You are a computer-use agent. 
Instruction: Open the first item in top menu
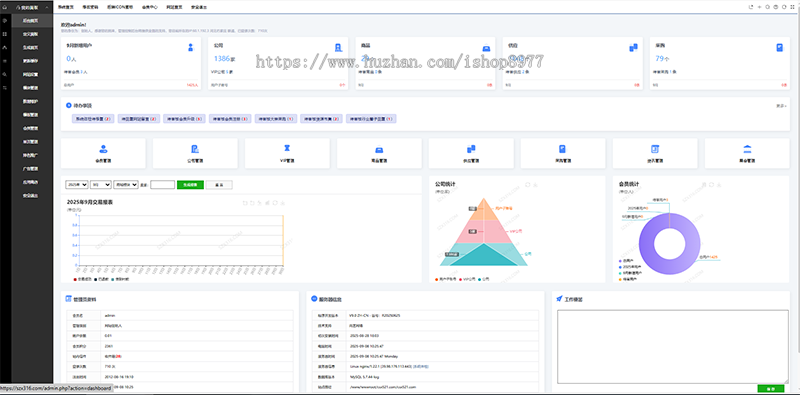pyautogui.click(x=65, y=8)
